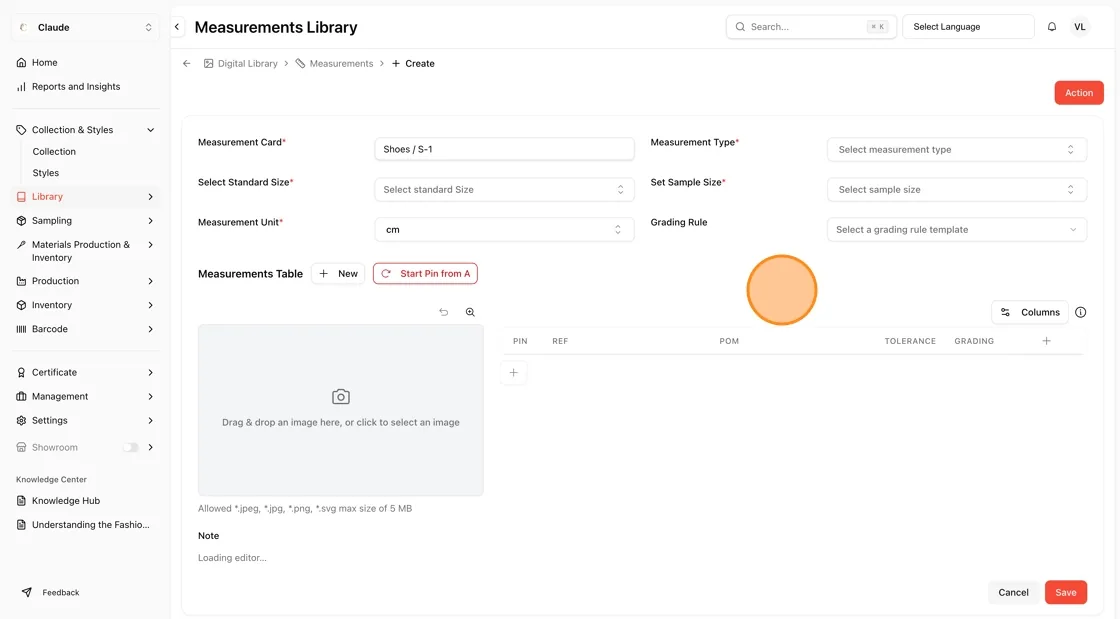Click the Measurement Card input field
The image size is (1120, 619).
click(x=504, y=149)
